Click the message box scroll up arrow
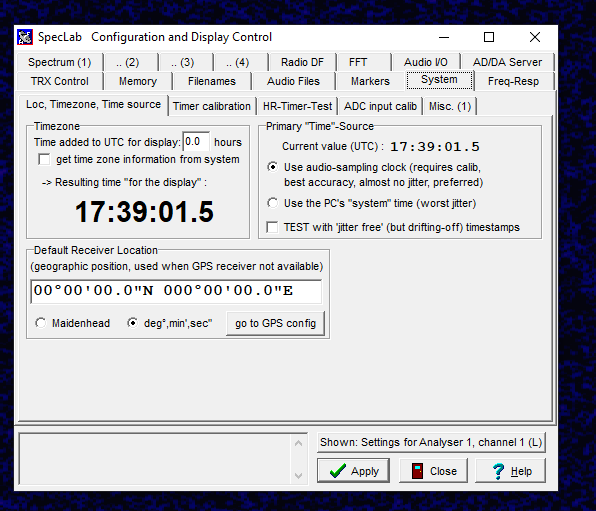The image size is (596, 511). [x=298, y=443]
